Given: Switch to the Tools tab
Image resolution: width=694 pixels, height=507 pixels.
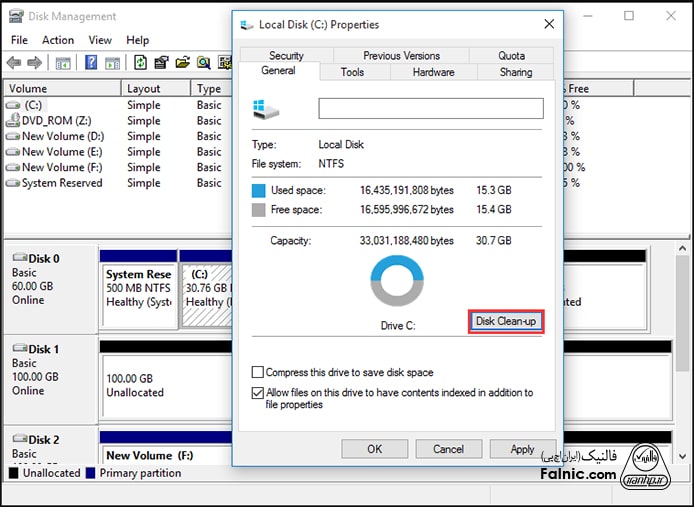Looking at the screenshot, I should pos(352,72).
